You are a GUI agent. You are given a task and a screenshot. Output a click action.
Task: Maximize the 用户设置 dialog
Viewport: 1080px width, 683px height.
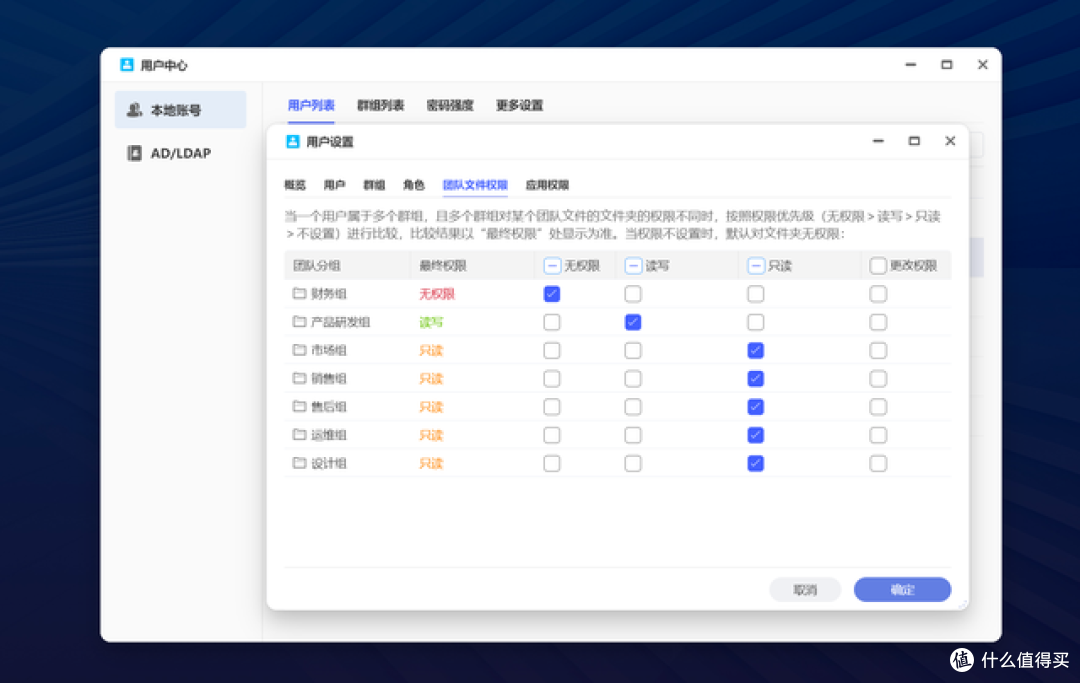coord(914,141)
